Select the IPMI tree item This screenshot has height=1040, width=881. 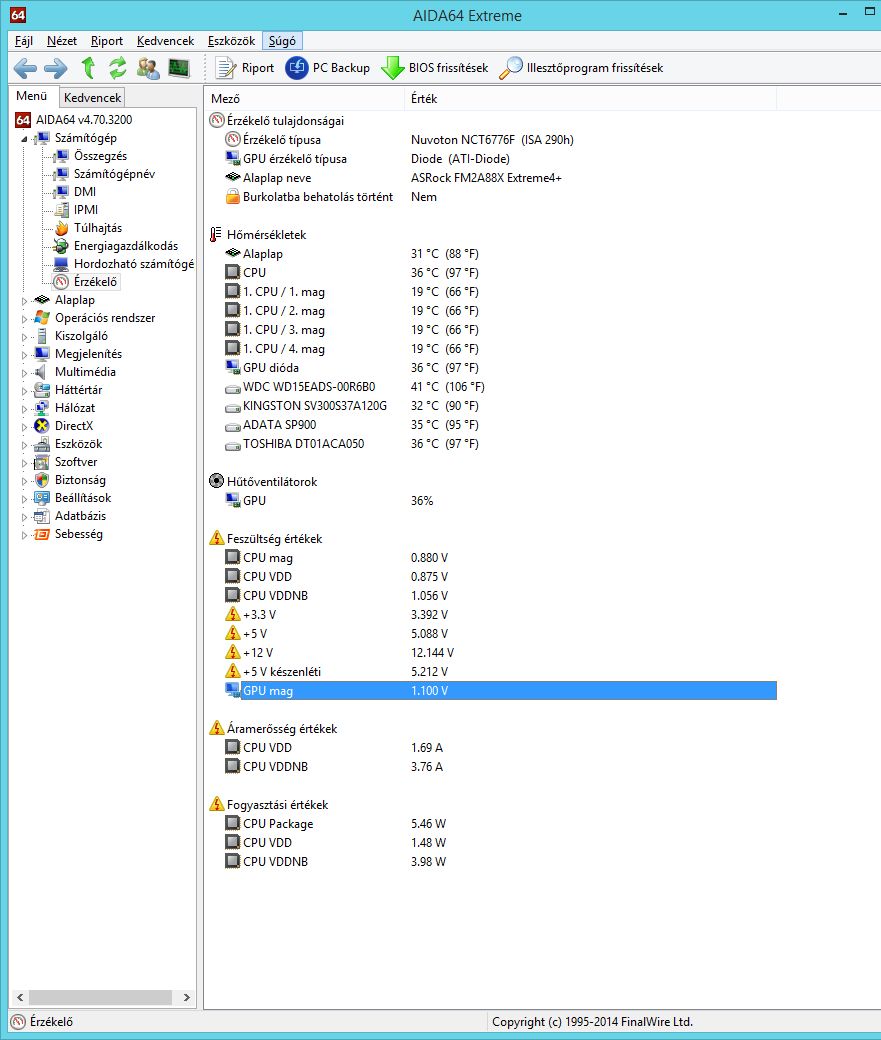86,210
